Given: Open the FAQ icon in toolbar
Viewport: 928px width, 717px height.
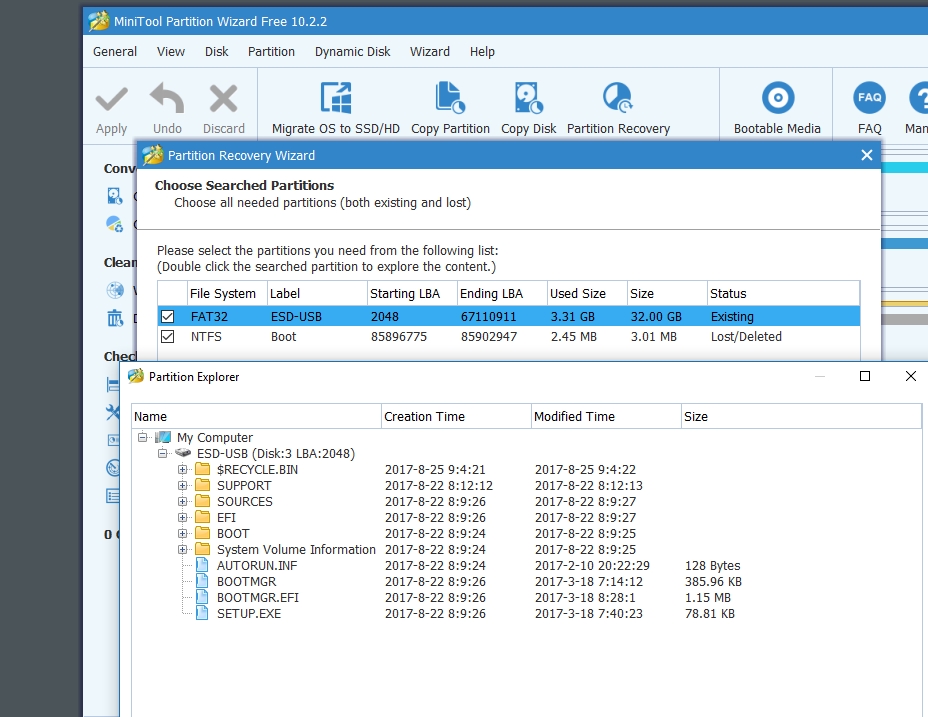Looking at the screenshot, I should click(869, 98).
